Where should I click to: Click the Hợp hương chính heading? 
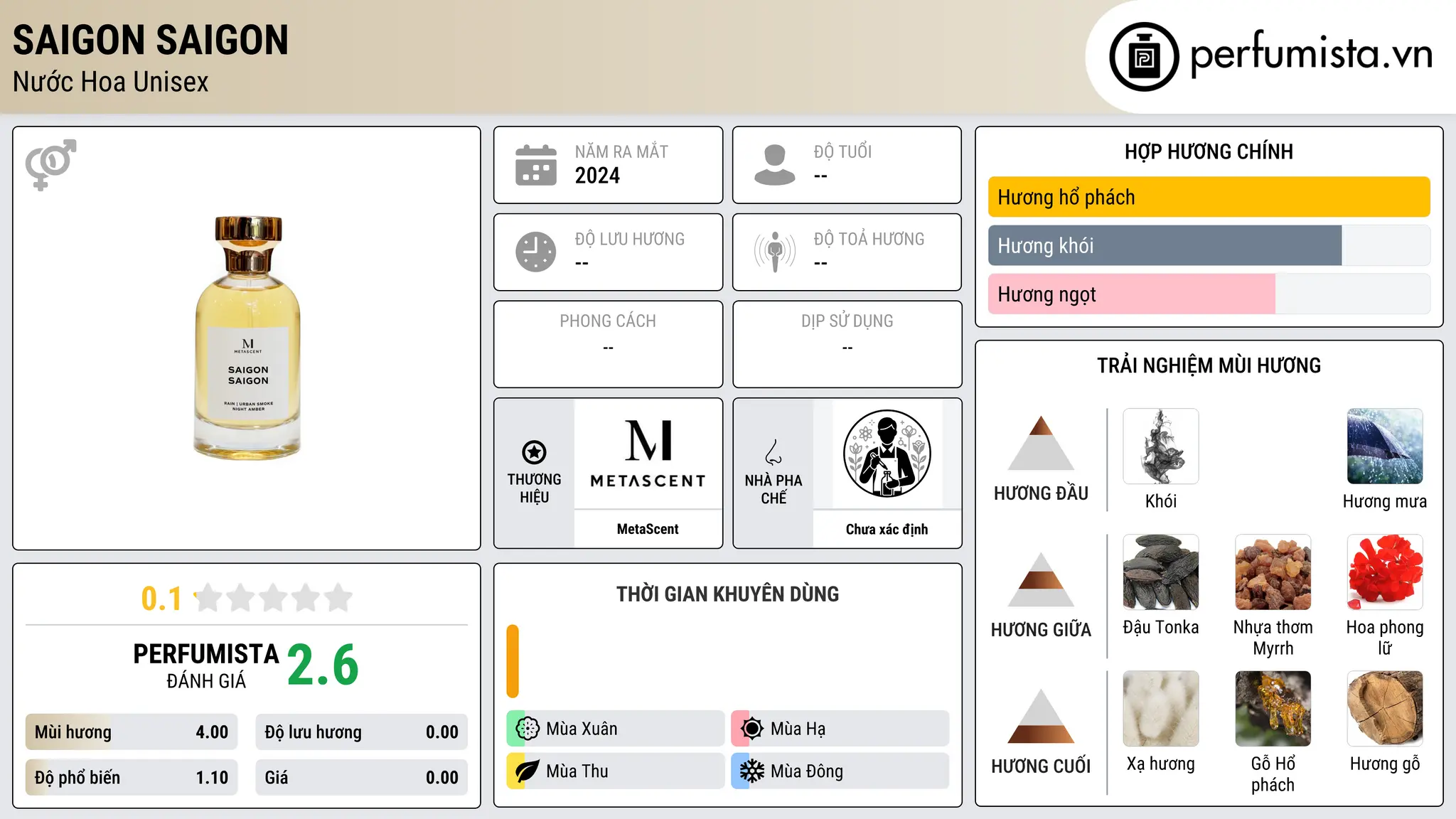[1209, 151]
